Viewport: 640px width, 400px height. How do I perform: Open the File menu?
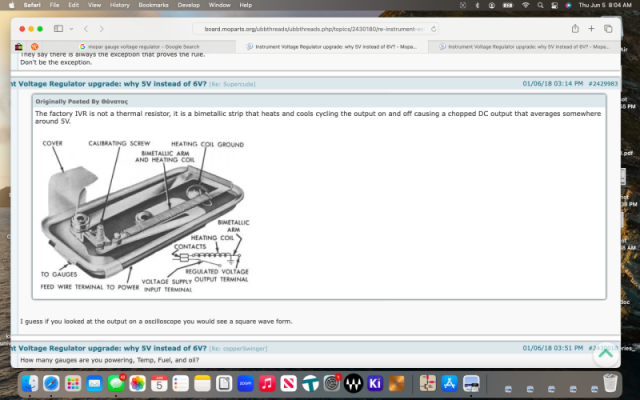click(x=54, y=5)
